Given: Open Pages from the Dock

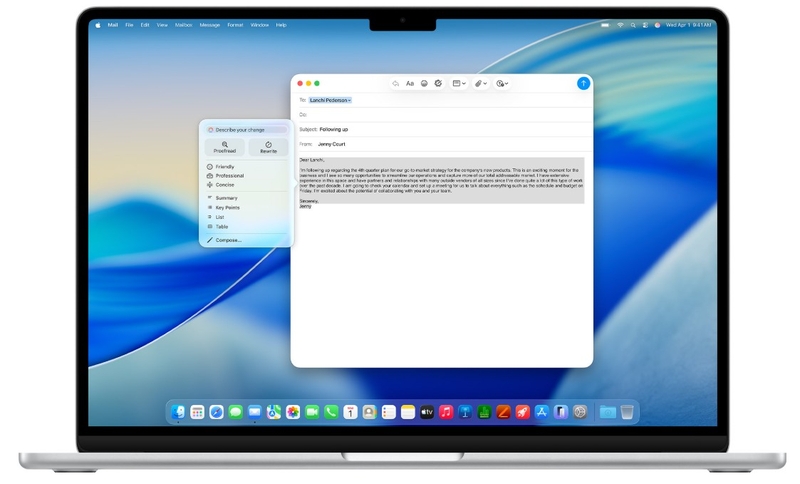Looking at the screenshot, I should (x=503, y=412).
